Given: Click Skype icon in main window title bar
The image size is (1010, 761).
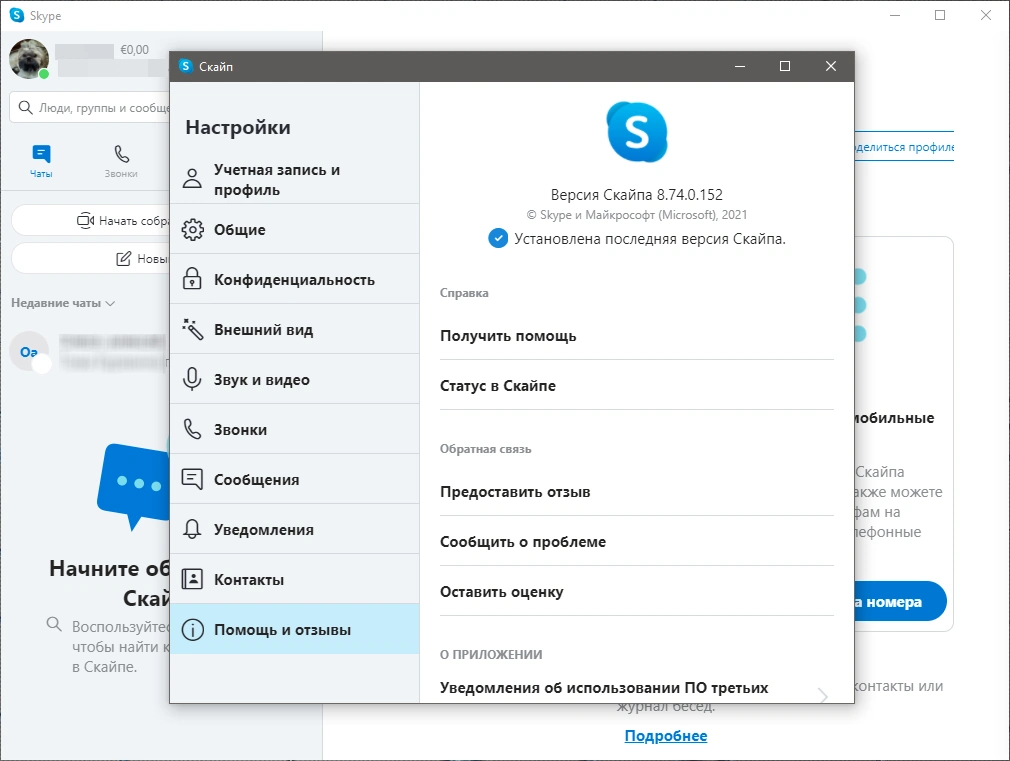Looking at the screenshot, I should pos(17,15).
